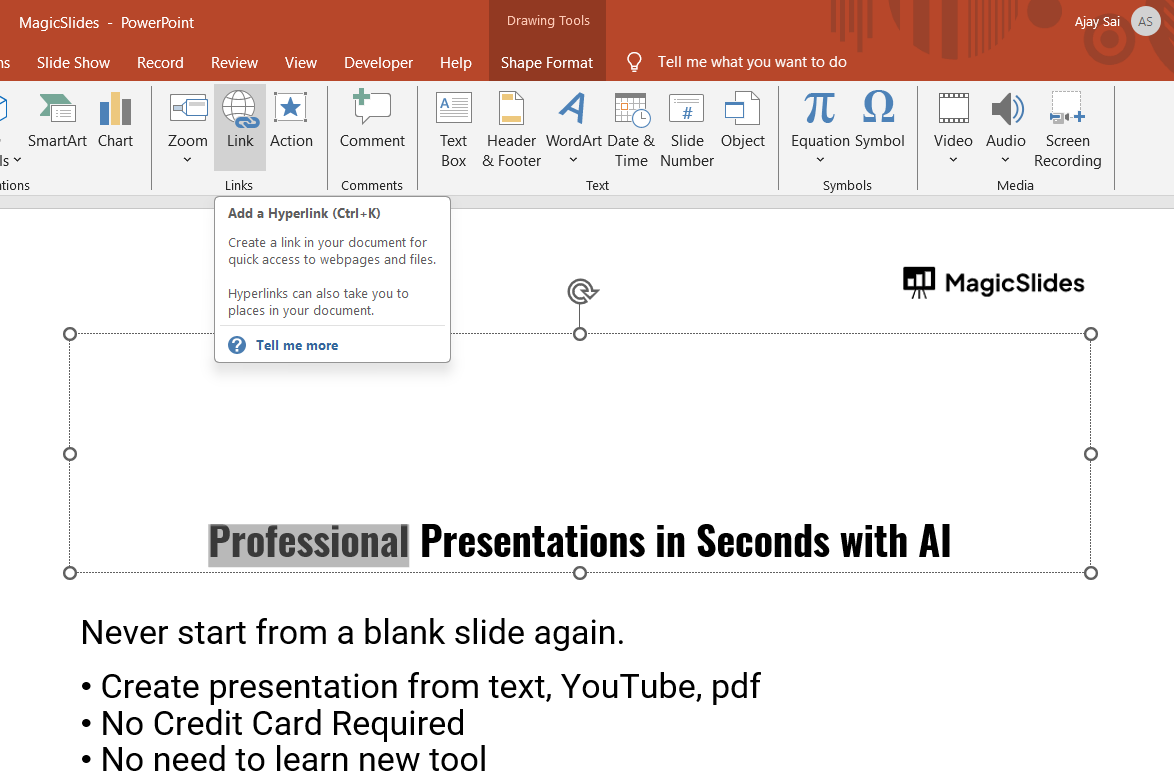Insert an Object
The height and width of the screenshot is (784, 1174).
(x=743, y=121)
